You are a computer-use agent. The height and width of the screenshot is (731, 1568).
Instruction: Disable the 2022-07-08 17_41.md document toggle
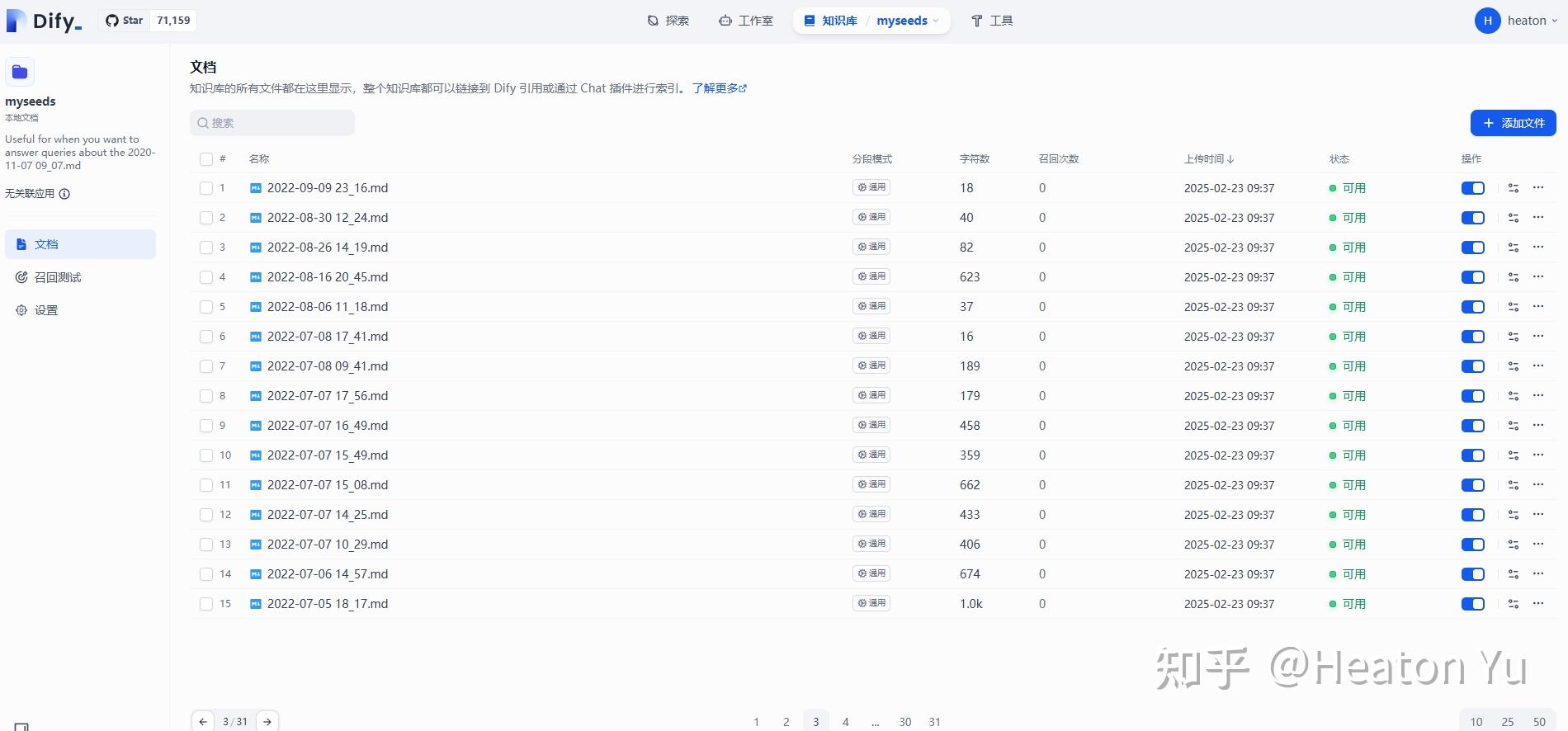click(1473, 337)
